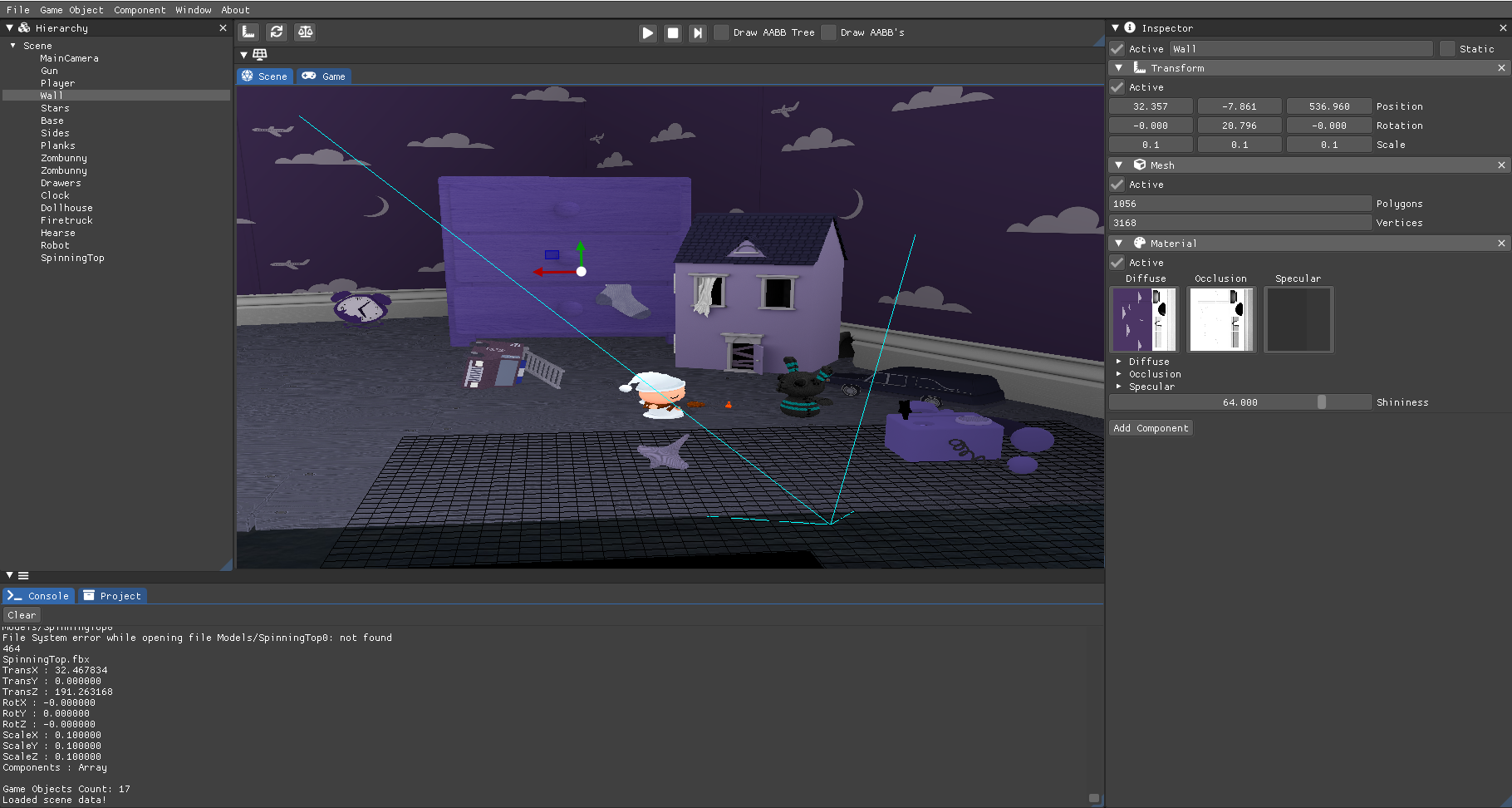
Task: Enable Draw AABB's checkbox
Action: tap(828, 32)
